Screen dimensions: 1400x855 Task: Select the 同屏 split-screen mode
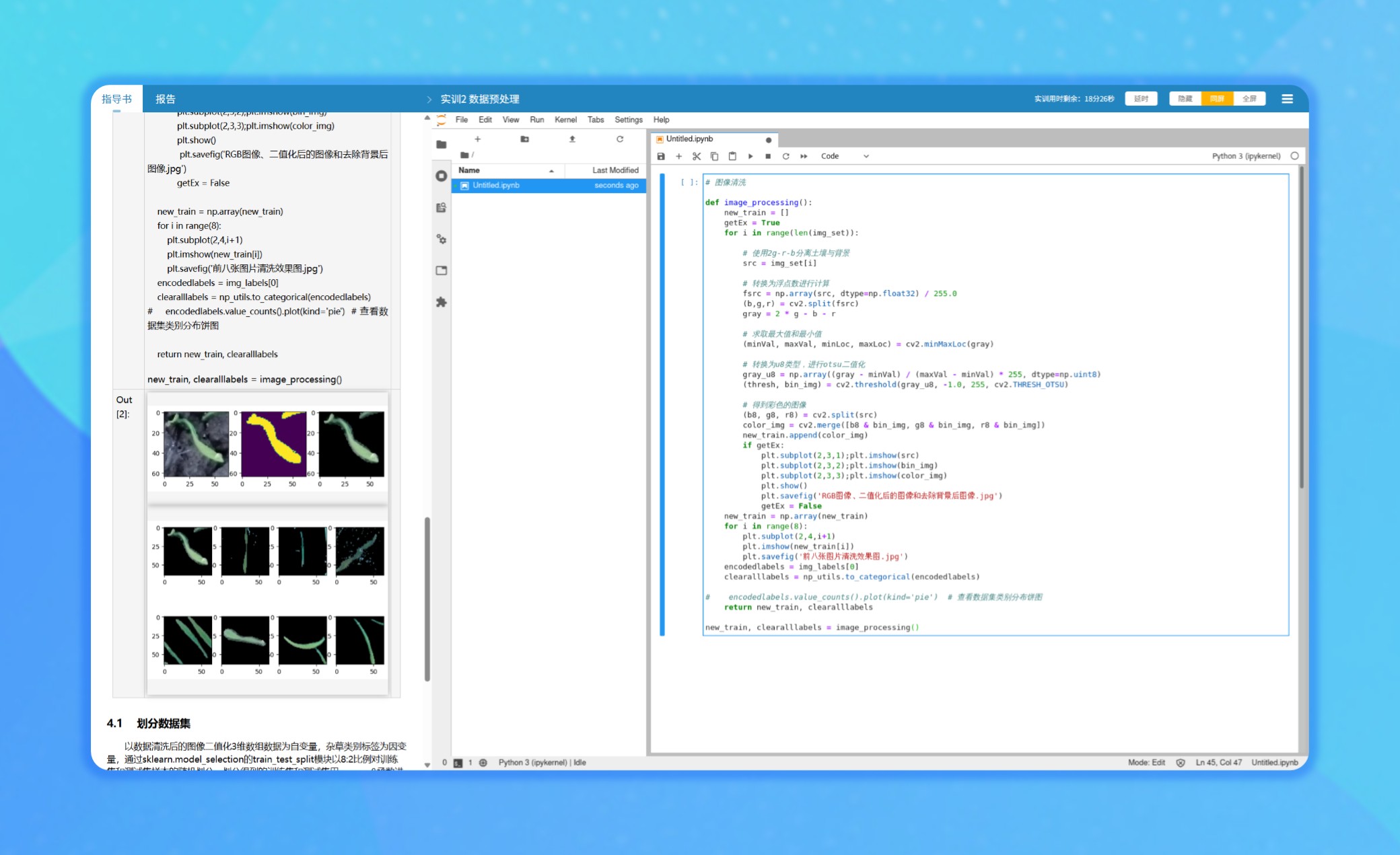(1217, 99)
